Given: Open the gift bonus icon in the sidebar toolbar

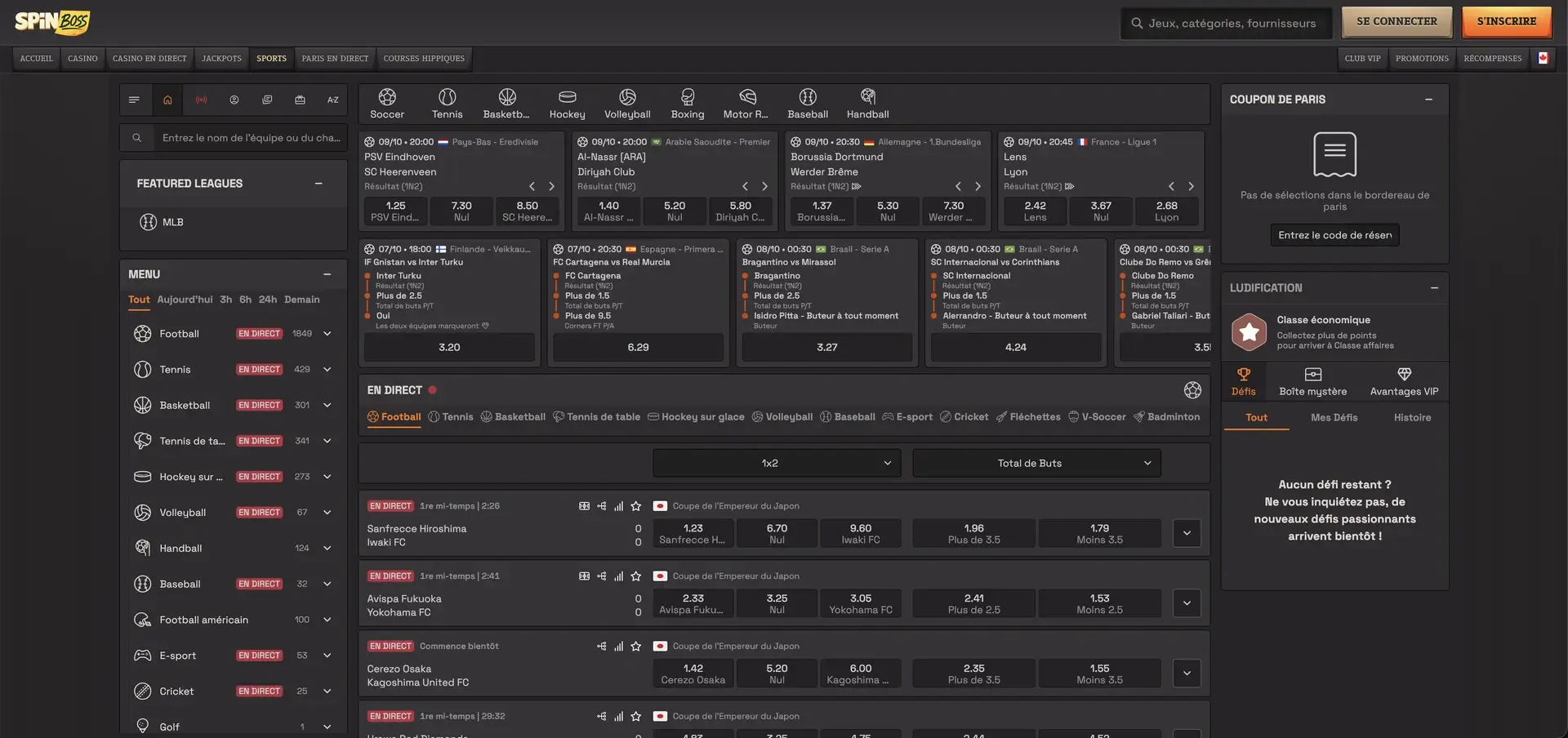Looking at the screenshot, I should [x=300, y=100].
